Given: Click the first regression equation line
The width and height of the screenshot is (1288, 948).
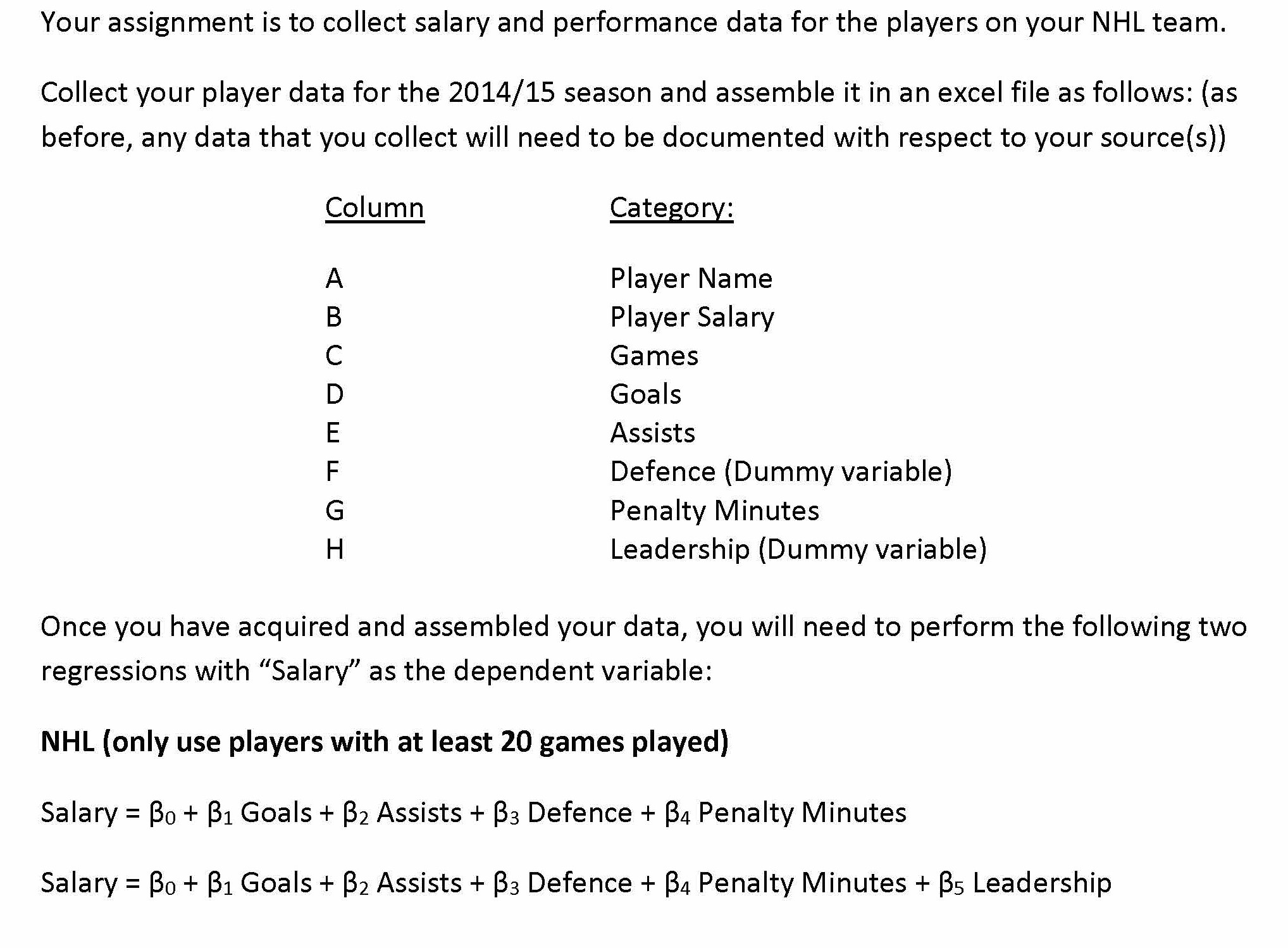Looking at the screenshot, I should point(473,813).
